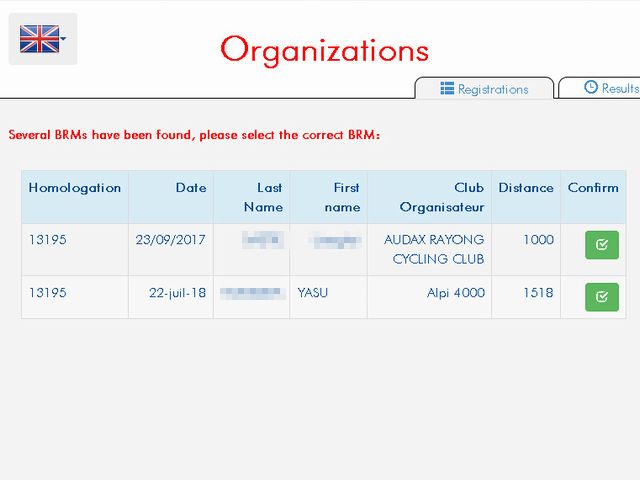Confirm the AUDAX RAYONG 1000 km BRM
640x480 pixels.
601,245
